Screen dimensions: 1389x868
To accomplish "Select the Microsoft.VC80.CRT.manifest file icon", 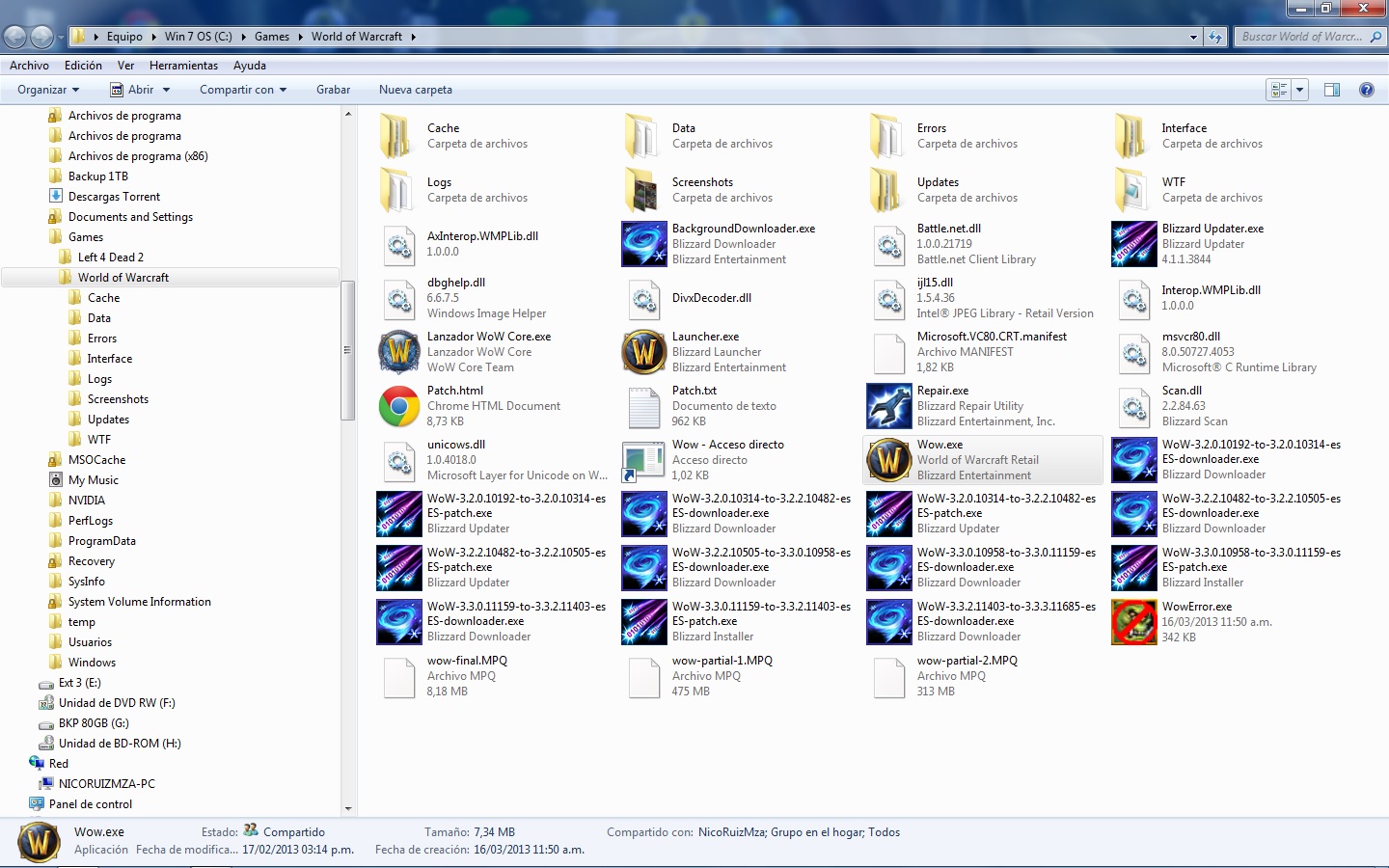I will [x=888, y=352].
